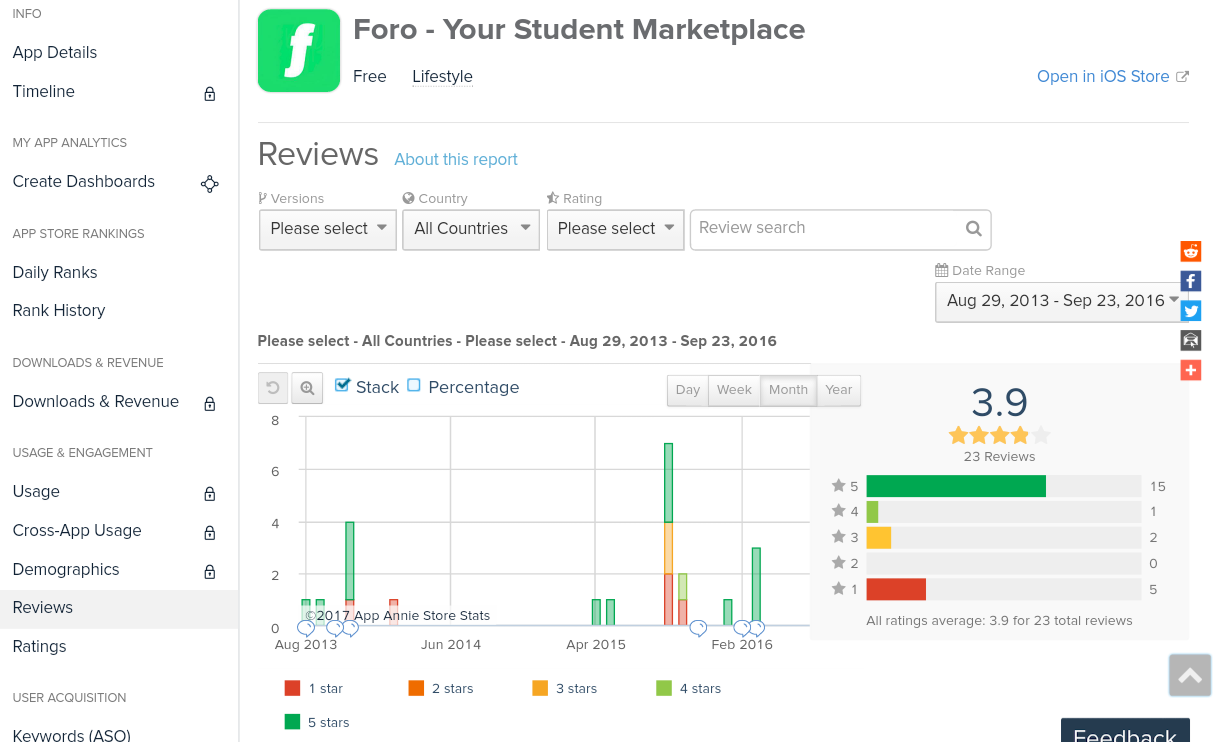1214x742 pixels.
Task: Click the orange plus share icon
Action: (x=1190, y=370)
